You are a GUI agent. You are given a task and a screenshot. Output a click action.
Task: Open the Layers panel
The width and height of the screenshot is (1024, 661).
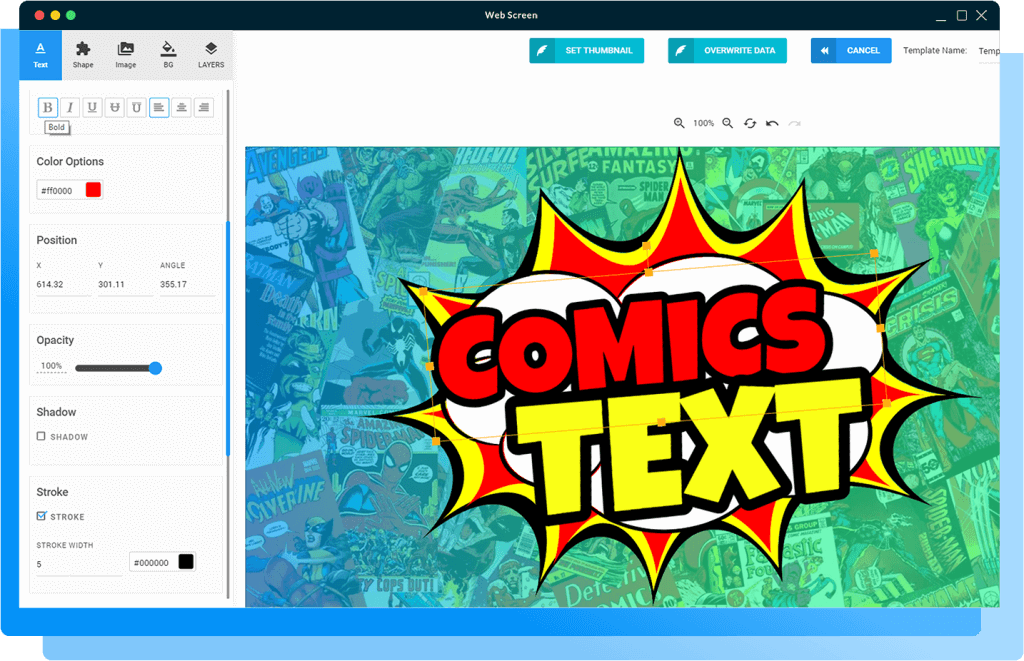click(209, 54)
